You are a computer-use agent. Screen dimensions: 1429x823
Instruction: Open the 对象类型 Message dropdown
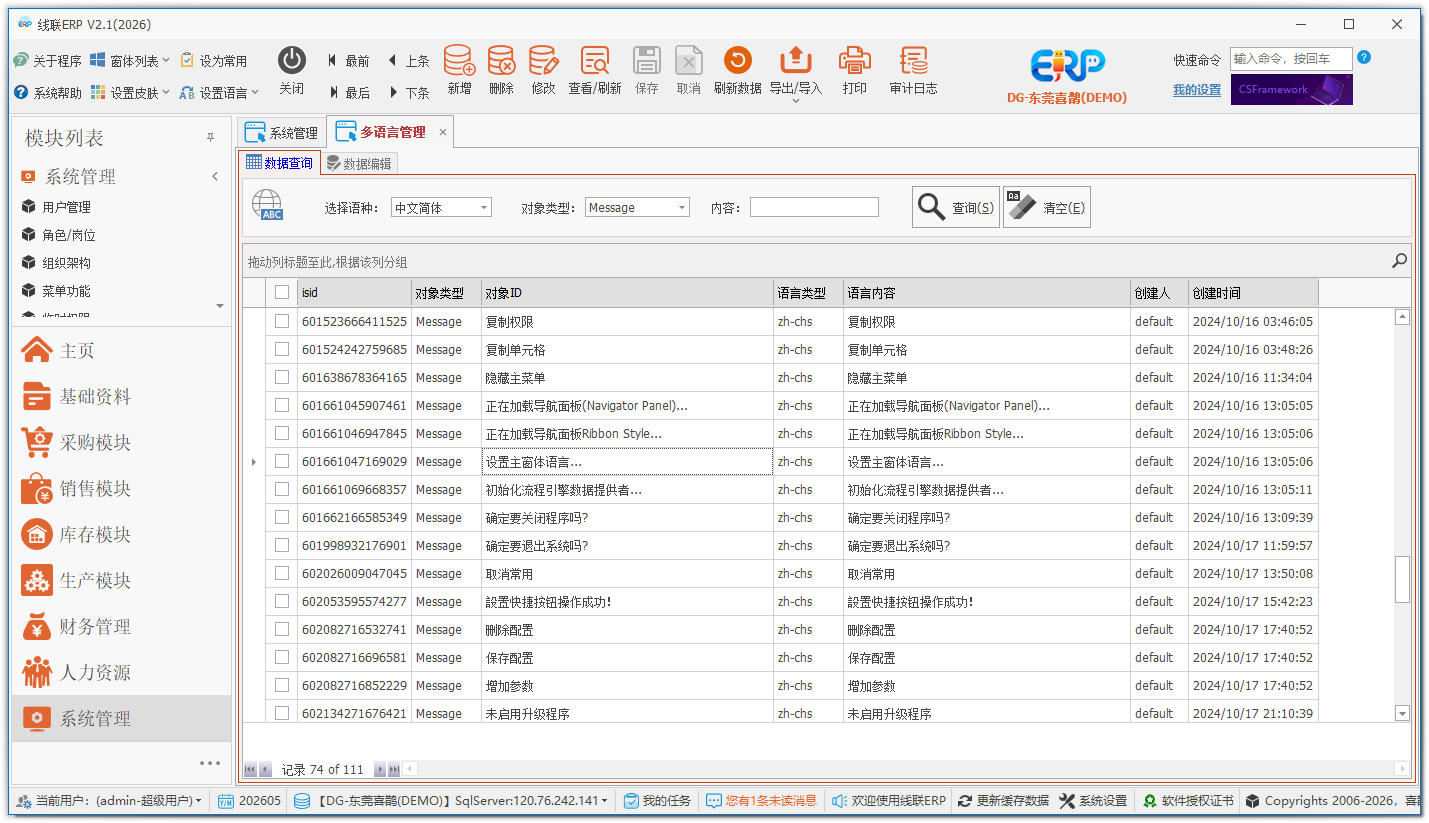pyautogui.click(x=682, y=207)
